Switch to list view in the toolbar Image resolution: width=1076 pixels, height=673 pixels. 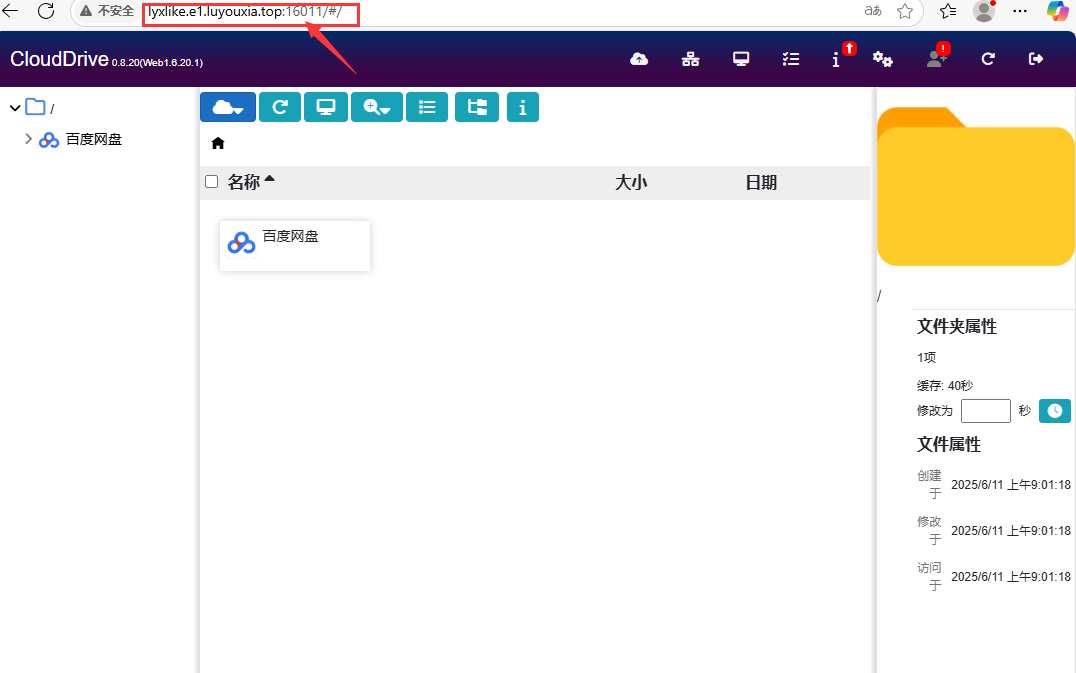point(427,107)
